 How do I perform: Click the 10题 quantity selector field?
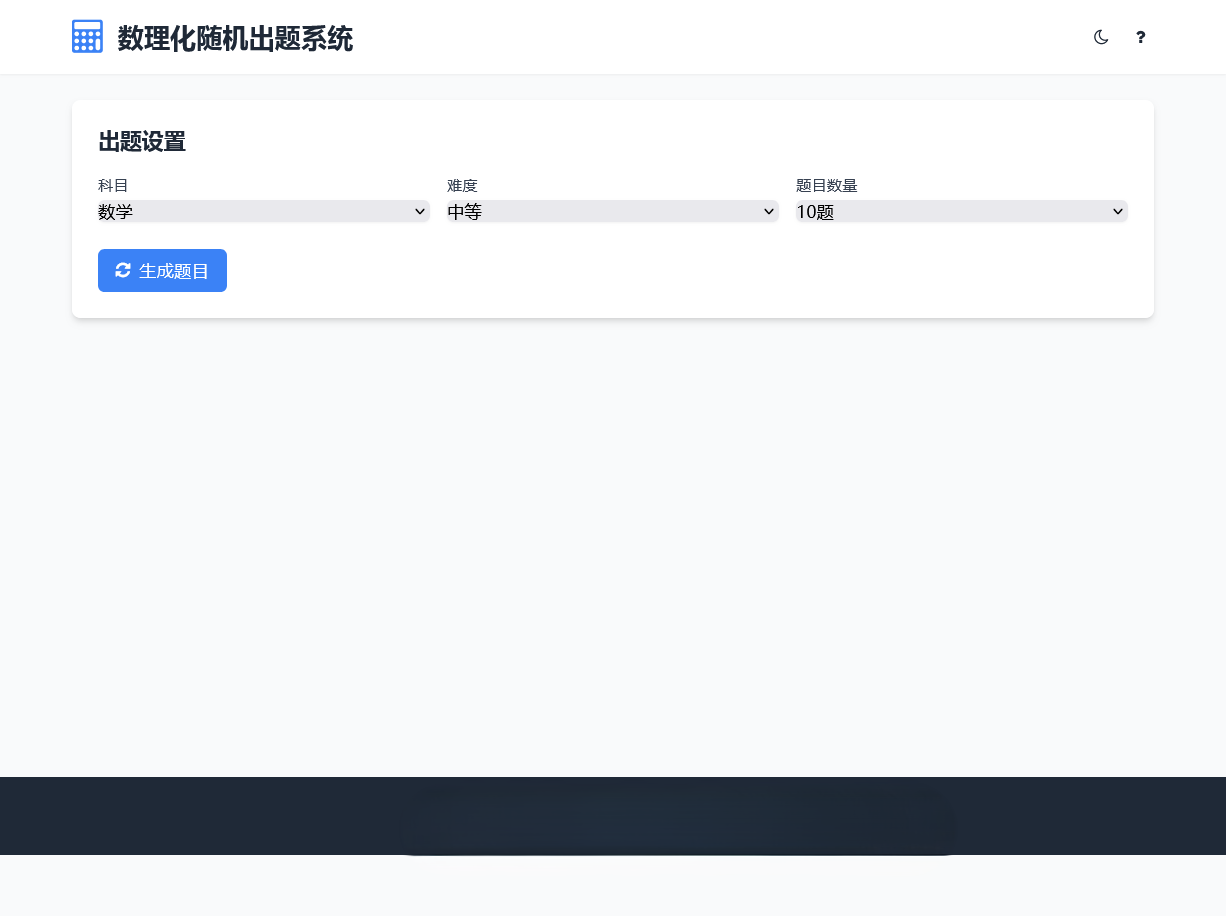[961, 211]
